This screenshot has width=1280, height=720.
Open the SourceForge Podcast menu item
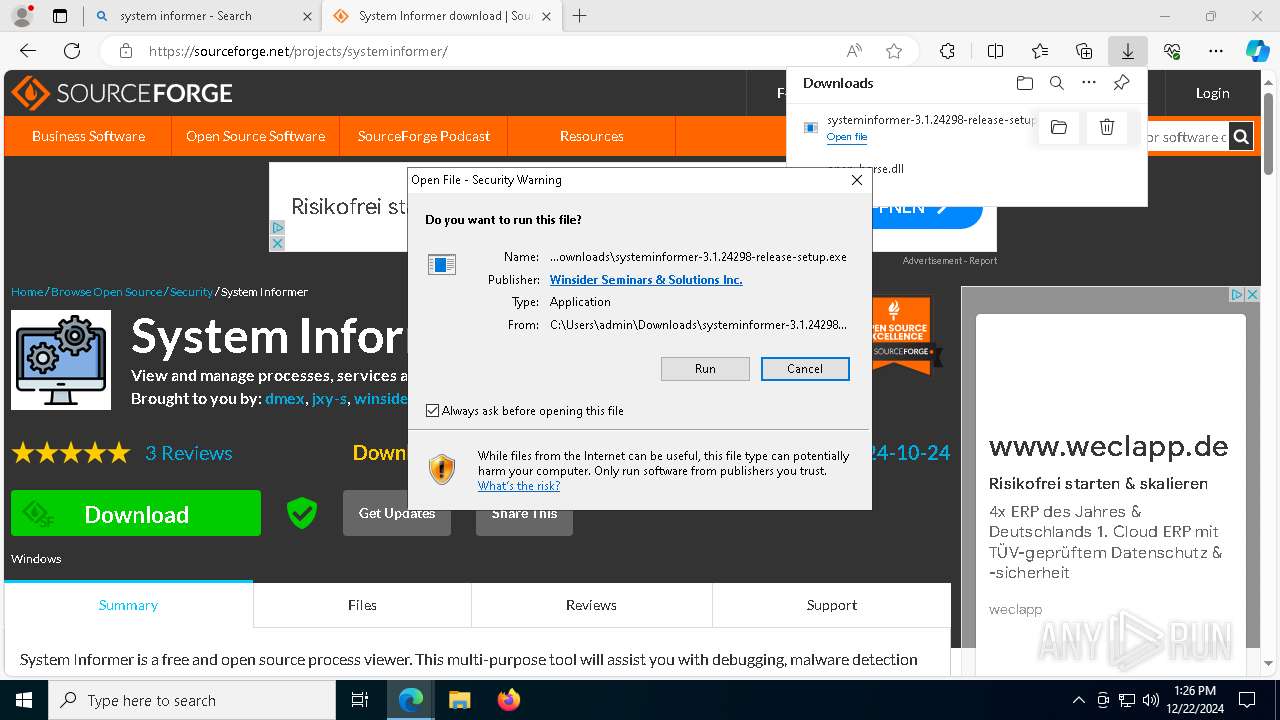coord(424,136)
